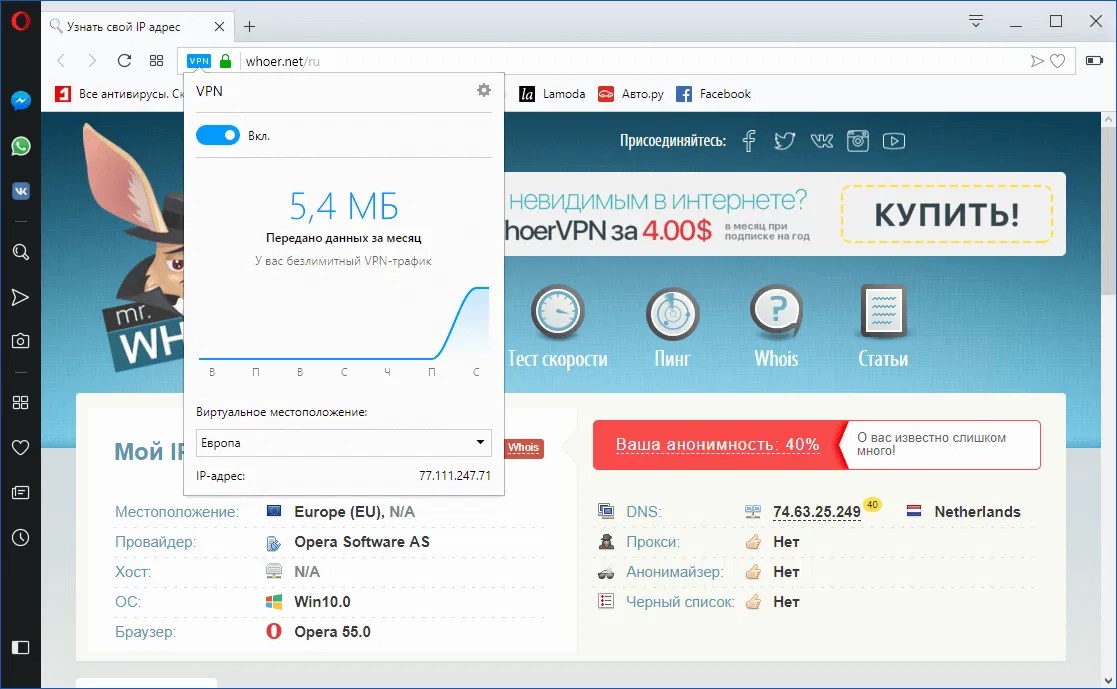
Task: Open browsing history clock icon
Action: [21, 537]
